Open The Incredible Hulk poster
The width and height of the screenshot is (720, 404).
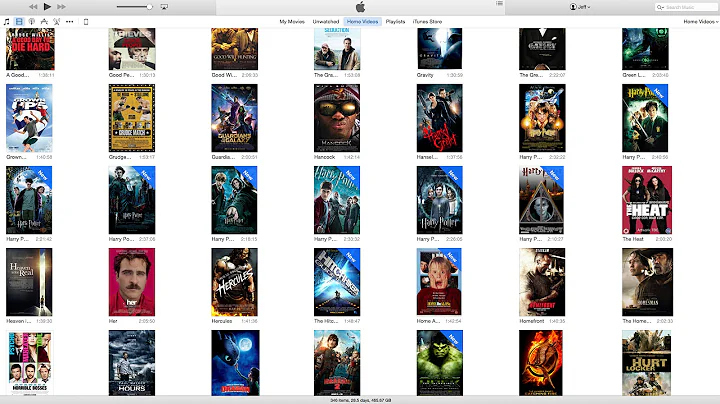coord(440,363)
